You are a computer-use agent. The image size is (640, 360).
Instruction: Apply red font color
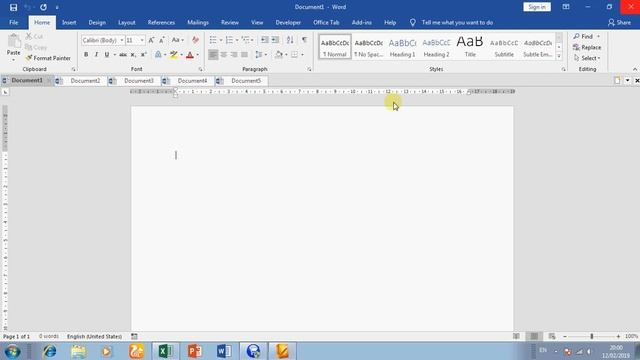point(190,55)
